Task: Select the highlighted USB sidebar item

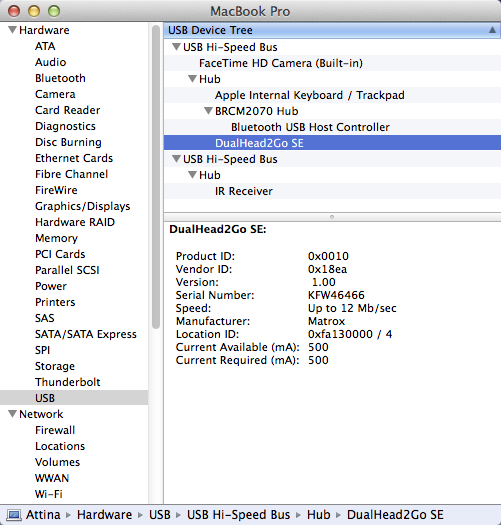Action: [x=74, y=398]
